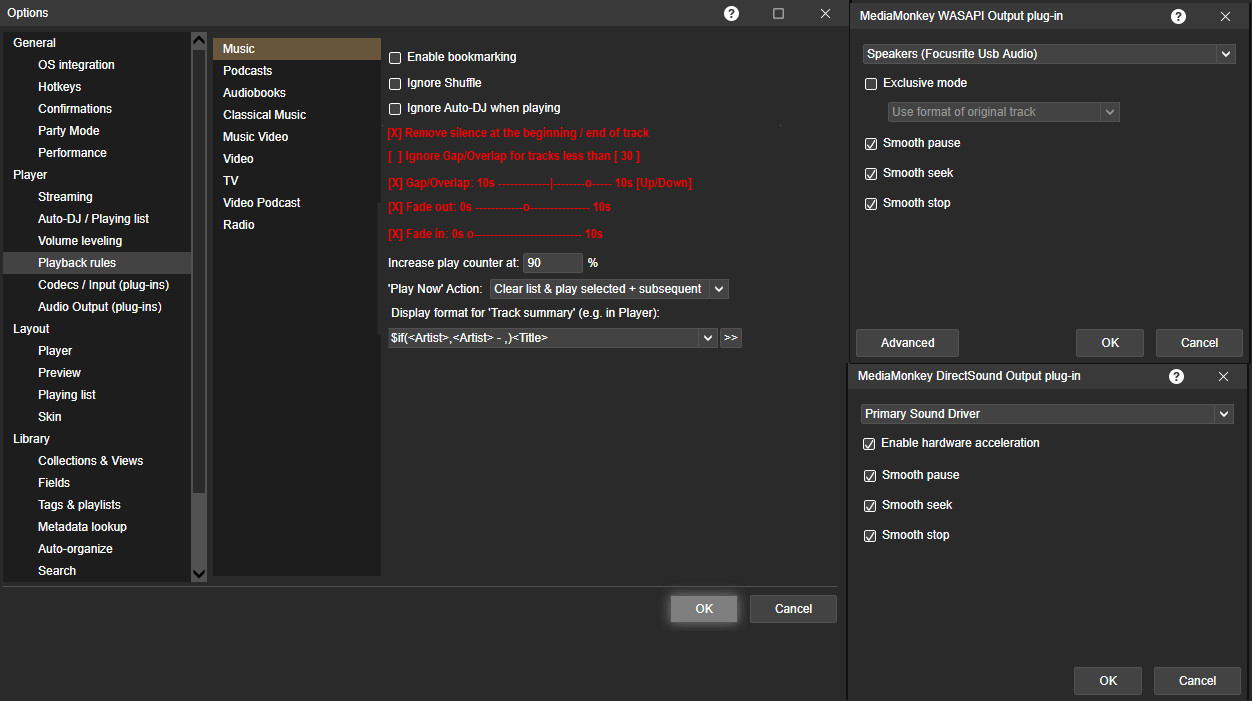The height and width of the screenshot is (701, 1252).
Task: Click the >> button beside track summary format
Action: pos(730,338)
